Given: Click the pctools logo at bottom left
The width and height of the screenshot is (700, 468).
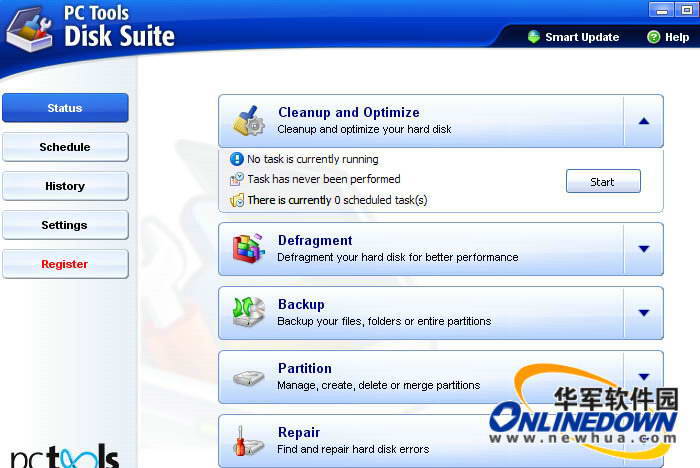Looking at the screenshot, I should (x=65, y=456).
